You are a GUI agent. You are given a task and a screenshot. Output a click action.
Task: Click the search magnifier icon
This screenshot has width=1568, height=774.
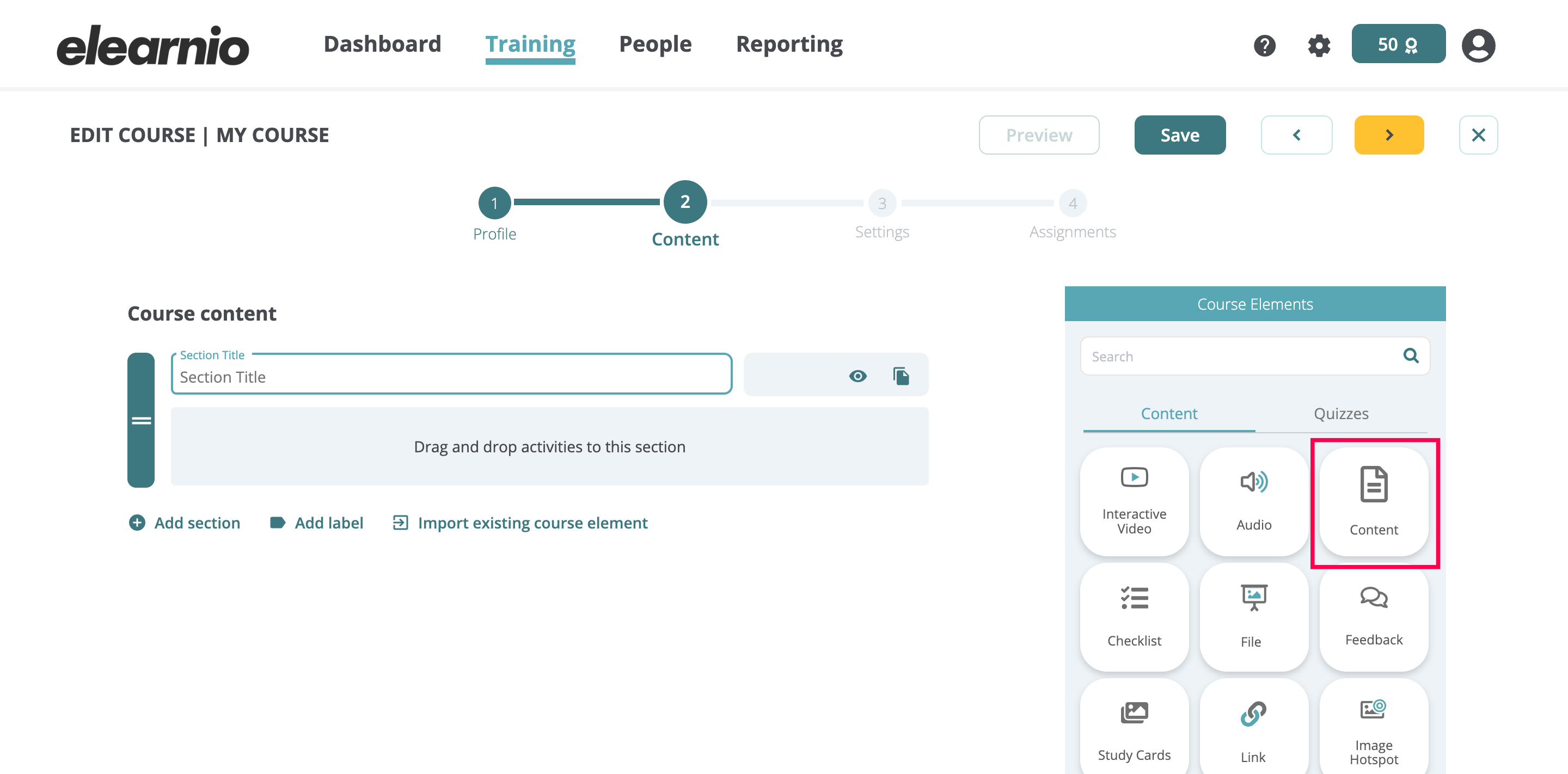pyautogui.click(x=1410, y=355)
